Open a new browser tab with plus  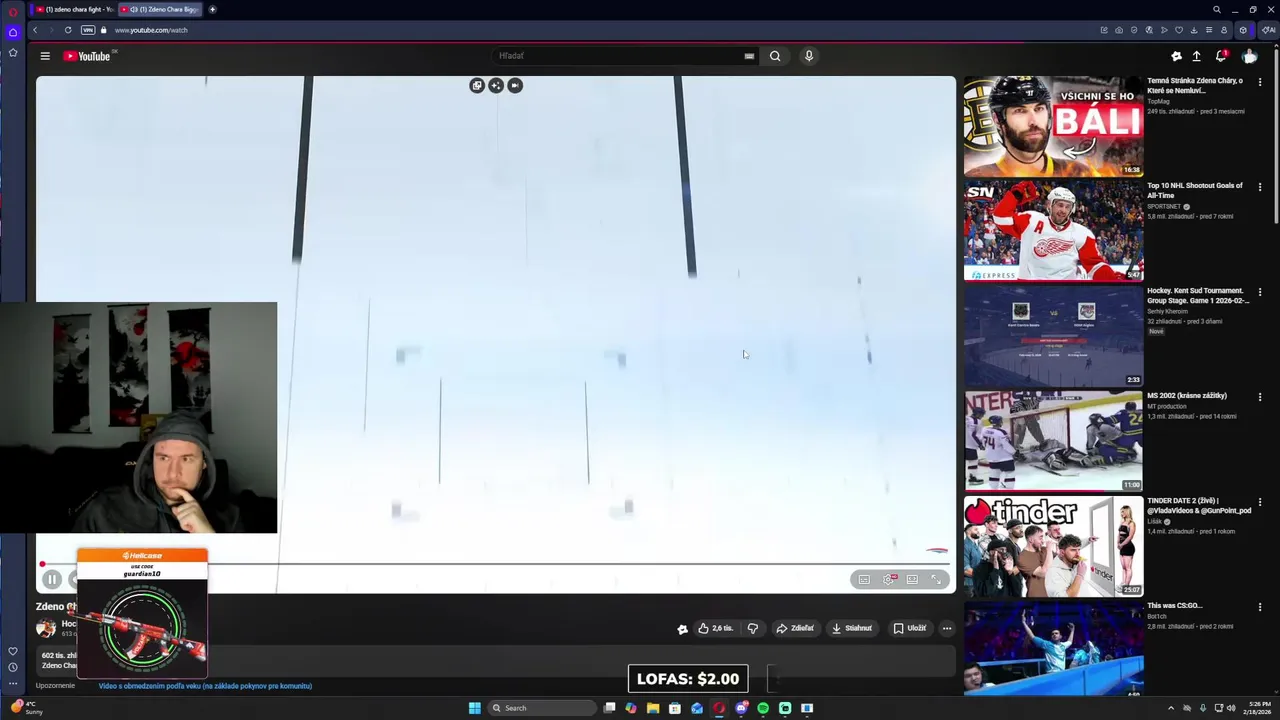click(212, 9)
